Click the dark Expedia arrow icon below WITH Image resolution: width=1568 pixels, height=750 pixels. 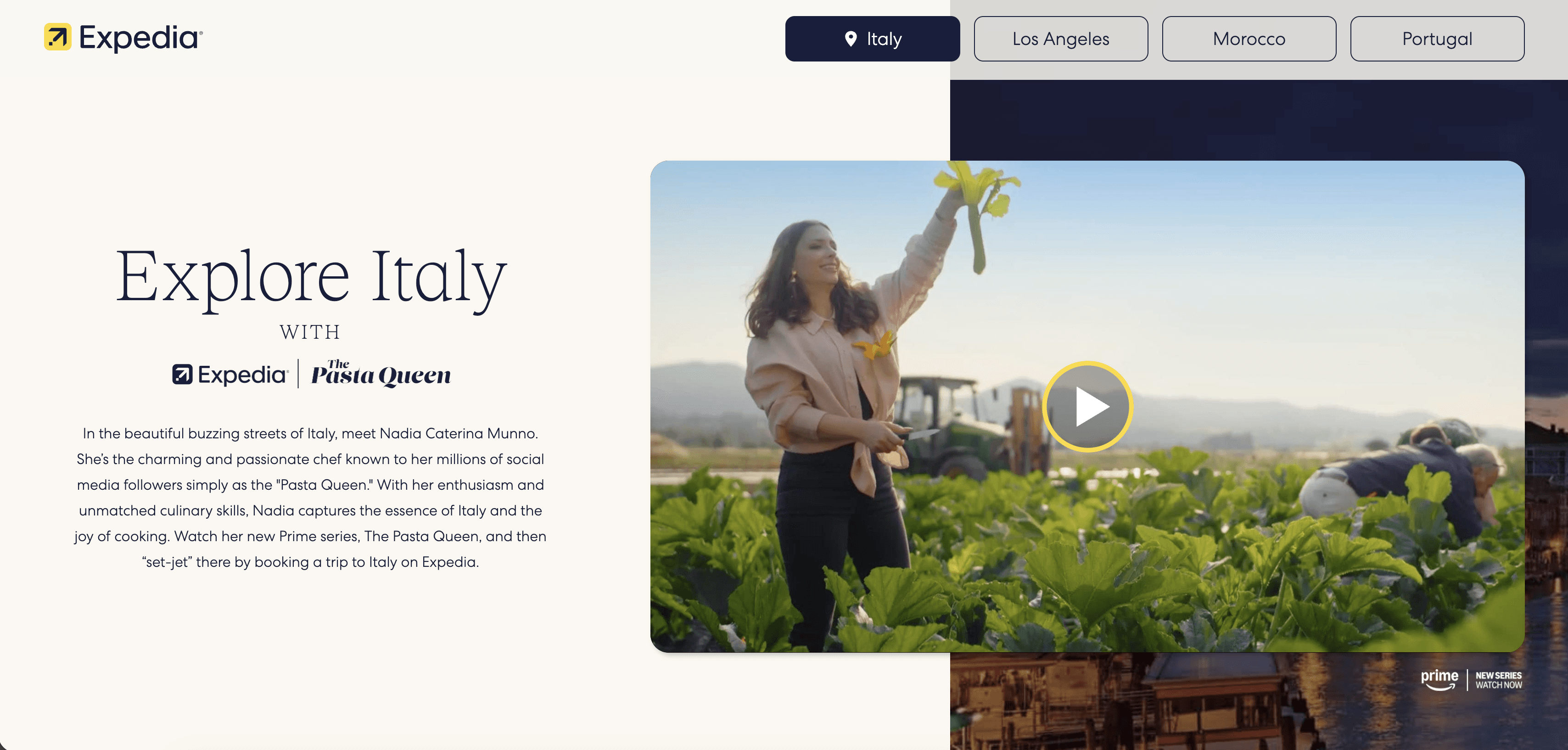[x=182, y=375]
